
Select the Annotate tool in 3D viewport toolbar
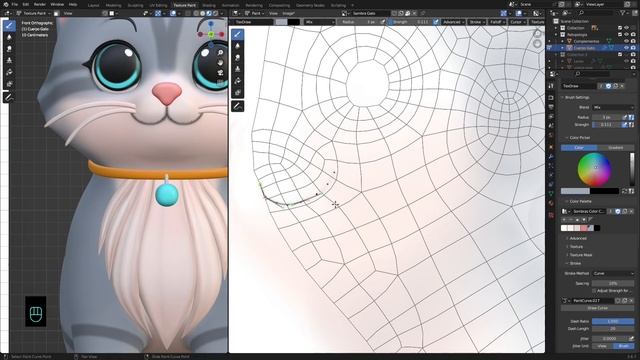(9, 98)
